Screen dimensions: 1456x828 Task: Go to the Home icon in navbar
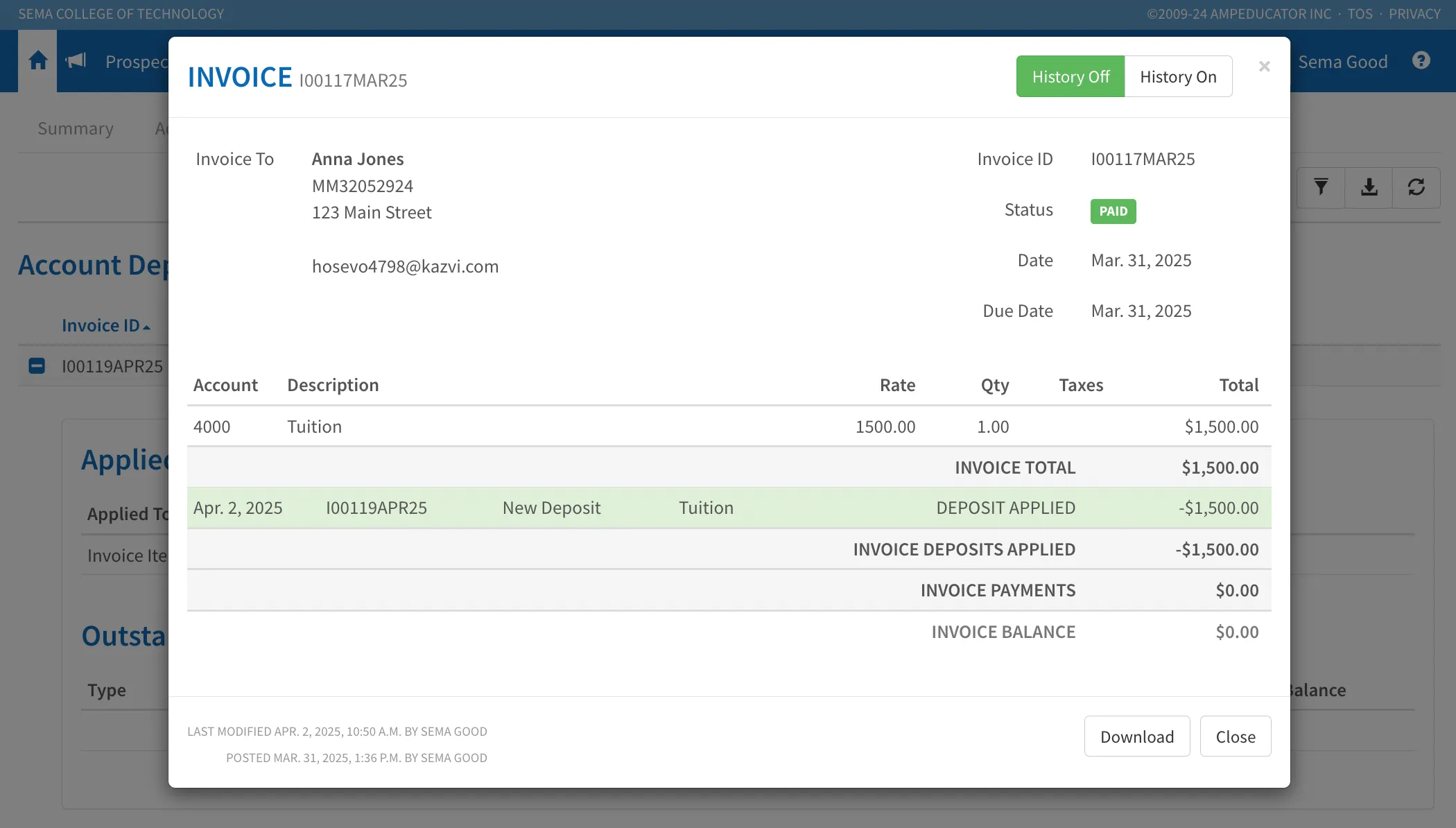click(x=37, y=61)
